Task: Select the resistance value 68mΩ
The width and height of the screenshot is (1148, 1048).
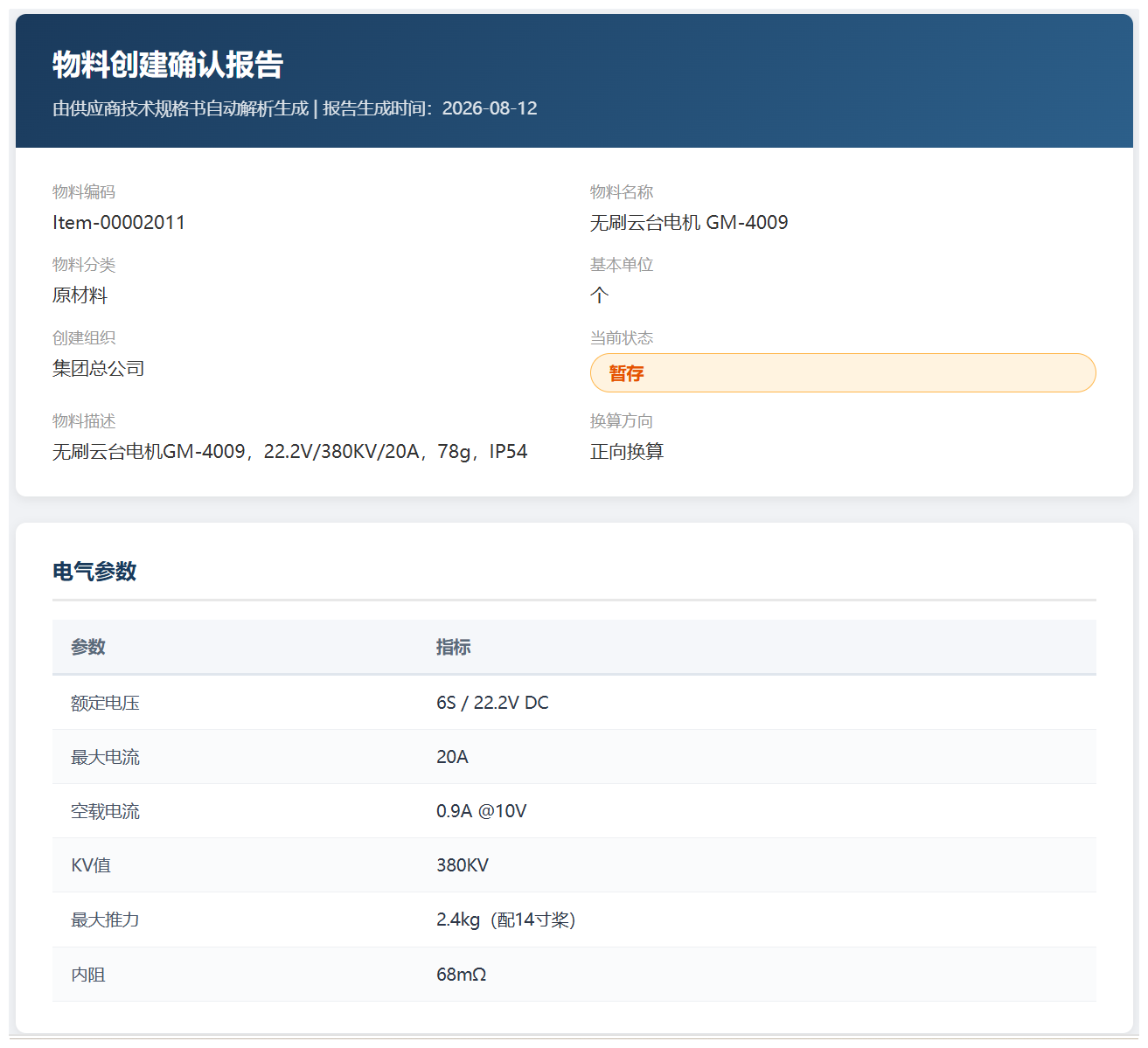Action: (462, 975)
